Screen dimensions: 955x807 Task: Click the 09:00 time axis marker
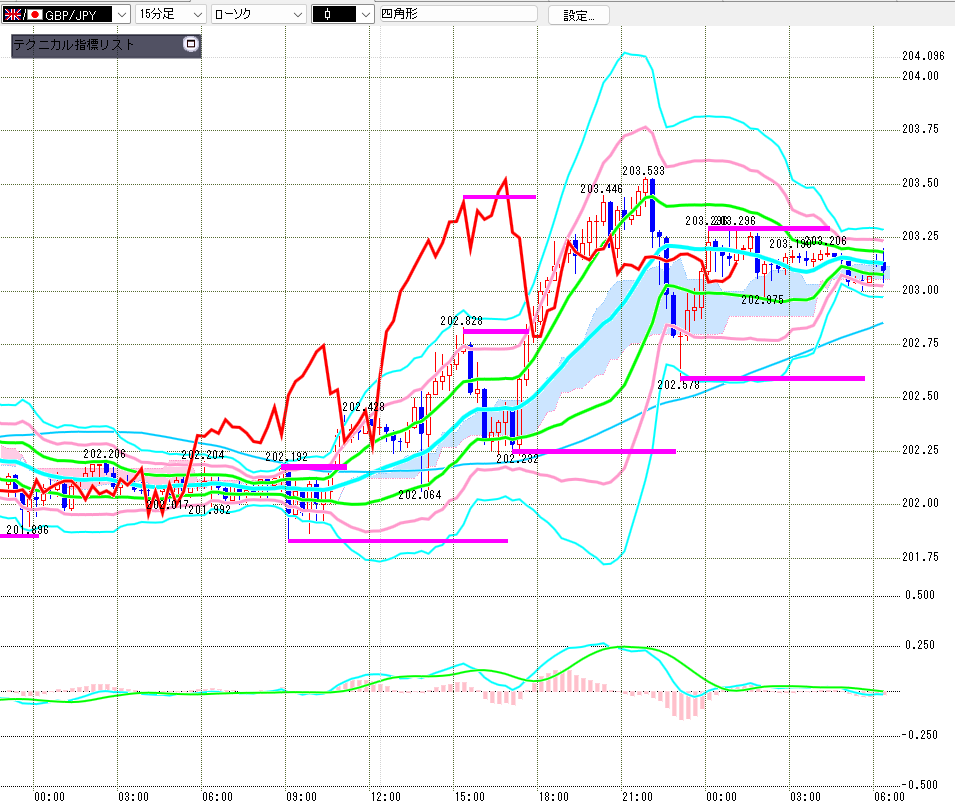(301, 796)
